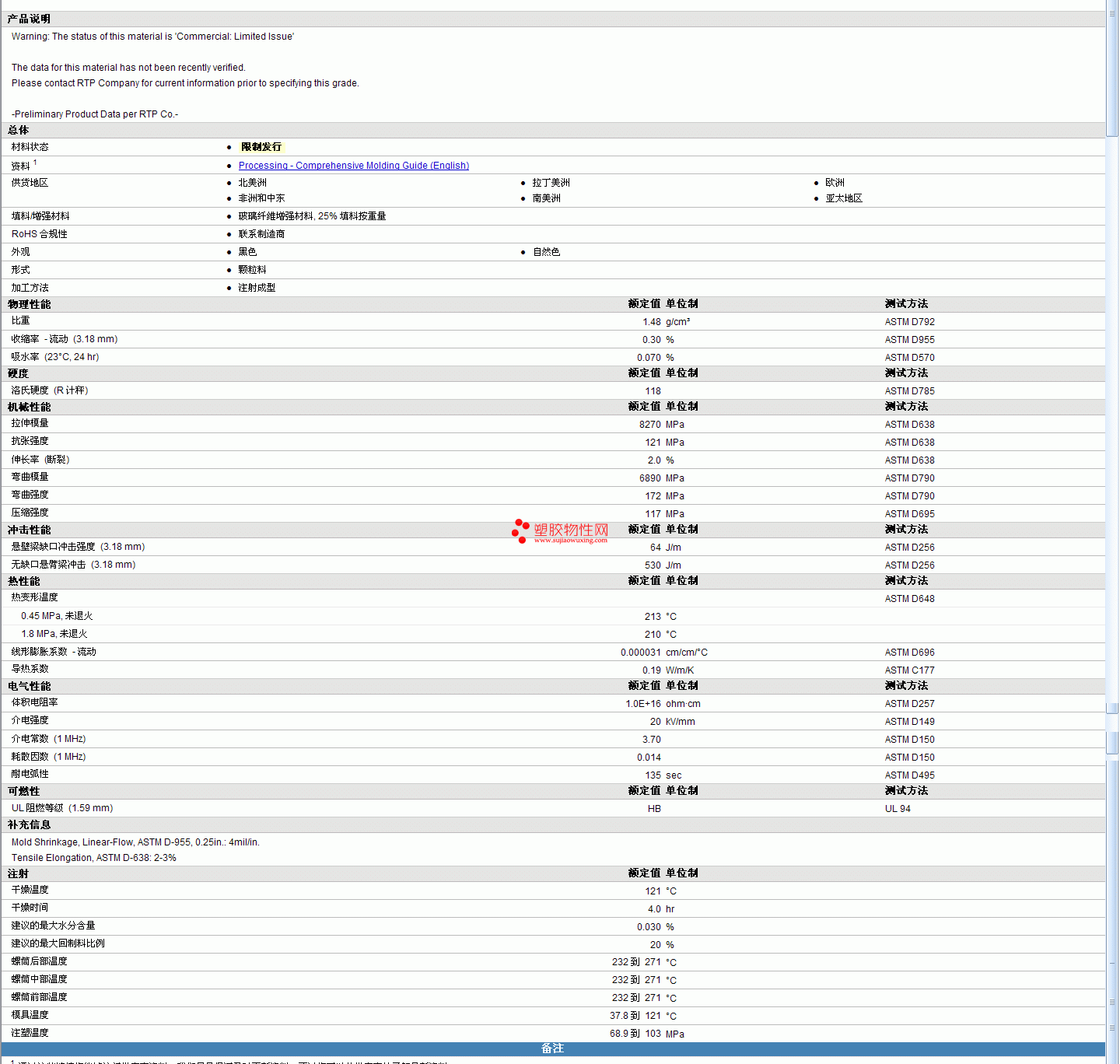The image size is (1120, 1064).
Task: Click the 亚太地区 region bullet item
Action: (844, 198)
